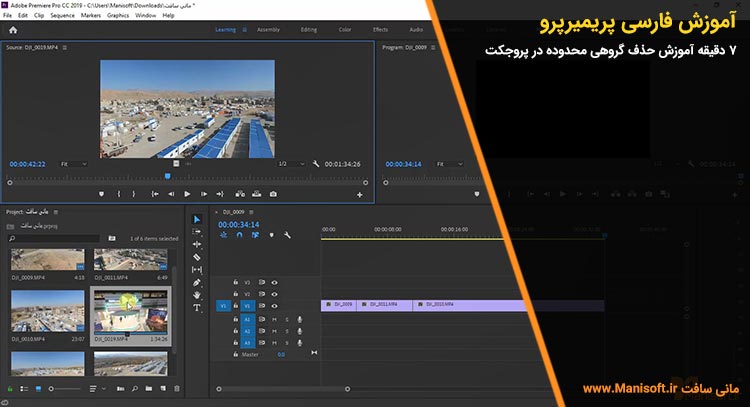
Task: Go to Out point in Source monitor
Action: pyautogui.click(x=220, y=194)
